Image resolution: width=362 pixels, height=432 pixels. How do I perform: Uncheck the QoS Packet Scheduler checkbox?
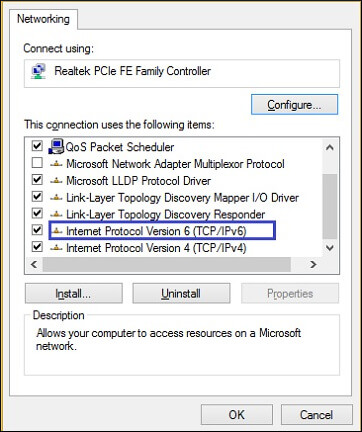pos(37,146)
